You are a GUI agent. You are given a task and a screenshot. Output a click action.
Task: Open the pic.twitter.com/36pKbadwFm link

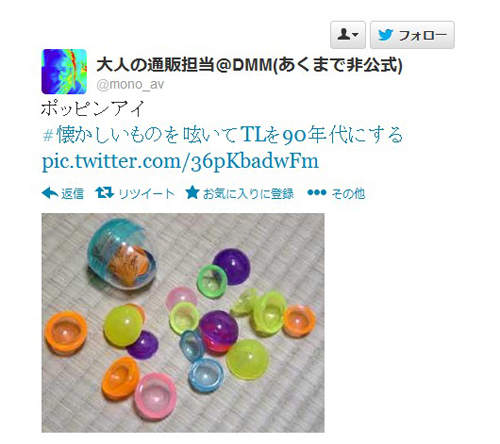pyautogui.click(x=180, y=161)
